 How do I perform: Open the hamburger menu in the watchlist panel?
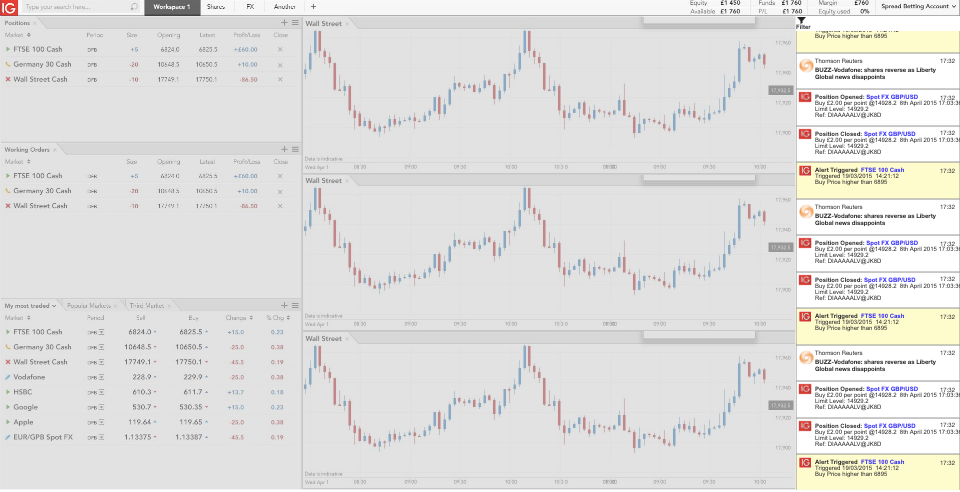coord(294,305)
